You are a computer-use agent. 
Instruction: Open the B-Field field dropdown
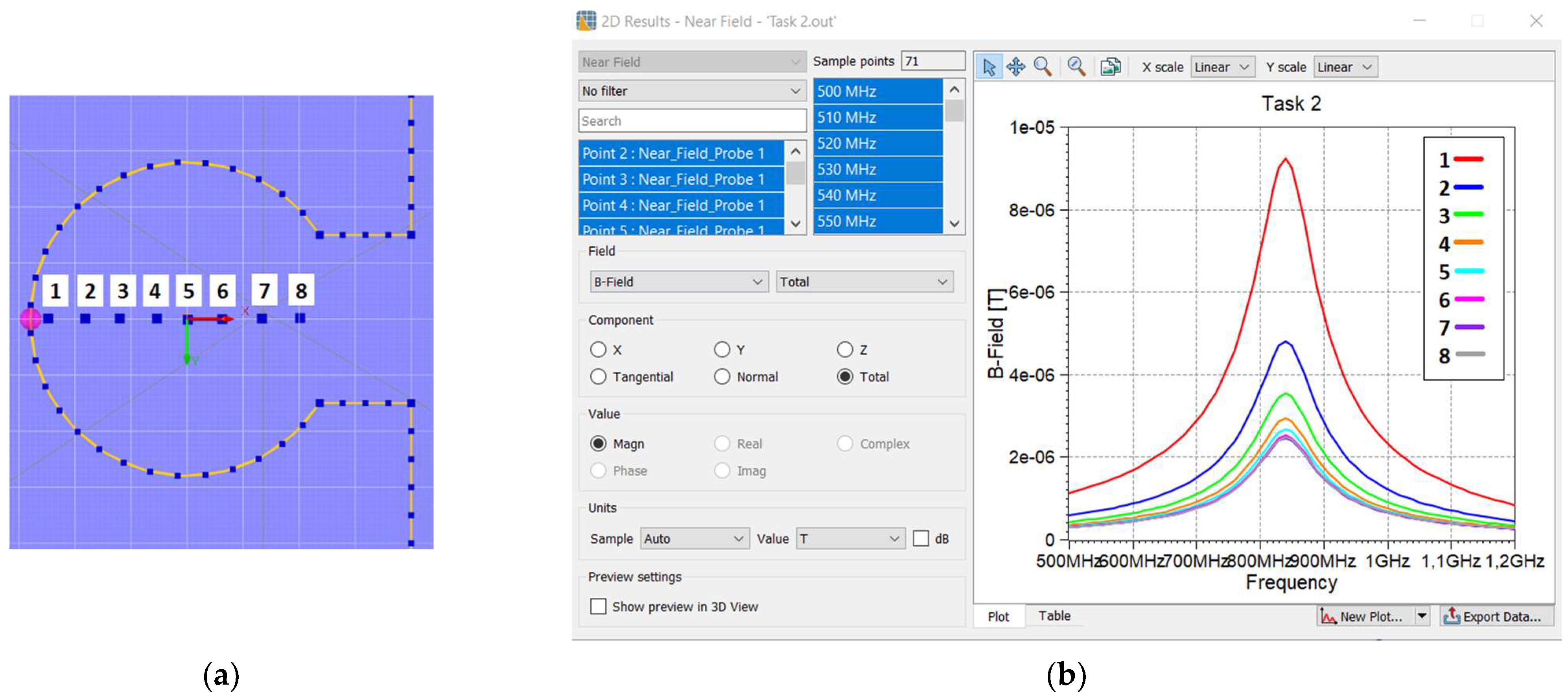point(679,282)
